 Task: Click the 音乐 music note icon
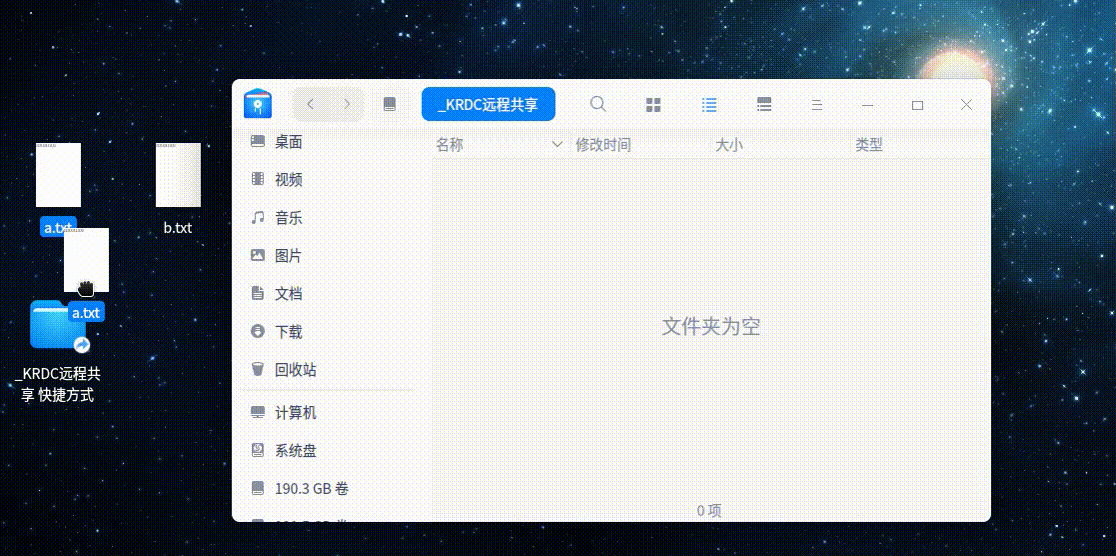258,217
